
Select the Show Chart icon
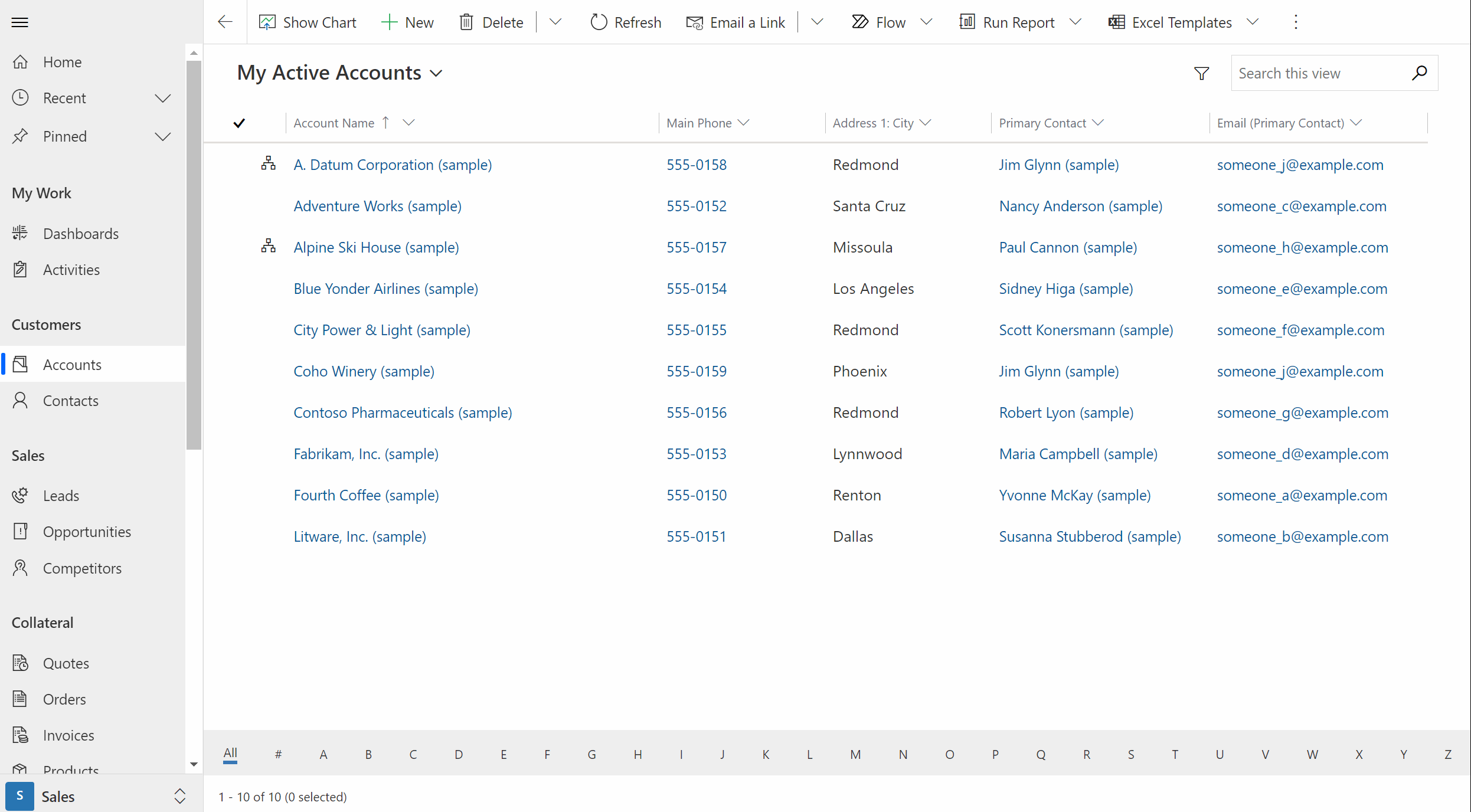tap(267, 22)
